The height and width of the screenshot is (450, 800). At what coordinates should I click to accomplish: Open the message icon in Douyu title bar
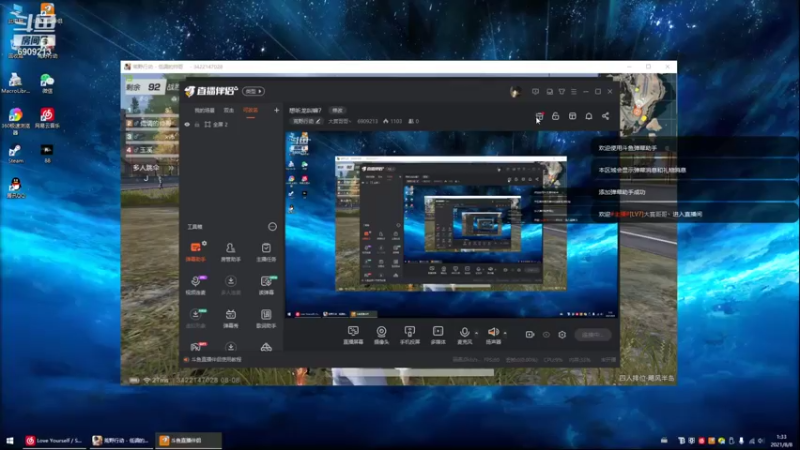pyautogui.click(x=535, y=92)
